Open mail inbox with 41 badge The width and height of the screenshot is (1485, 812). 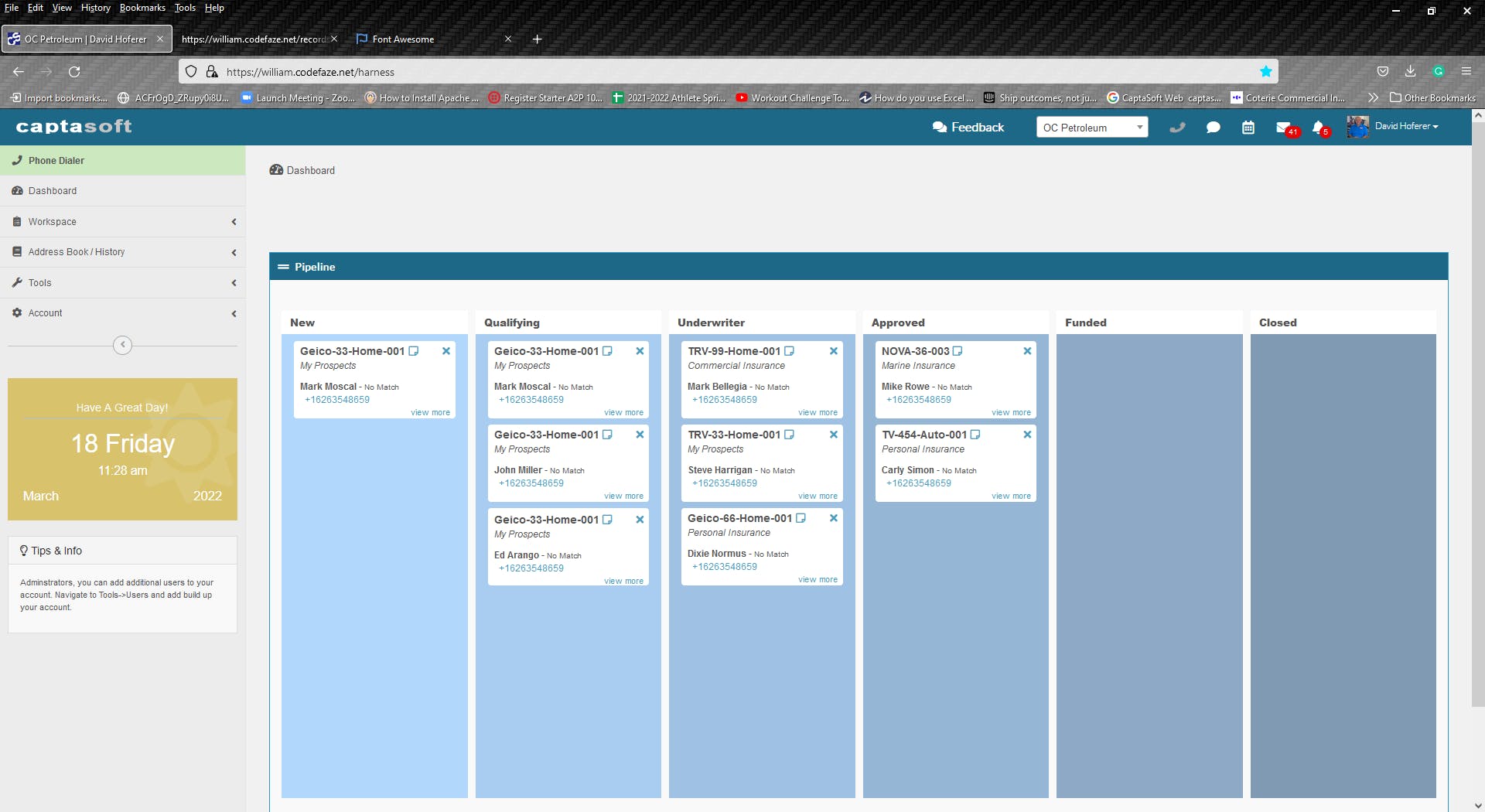1285,128
